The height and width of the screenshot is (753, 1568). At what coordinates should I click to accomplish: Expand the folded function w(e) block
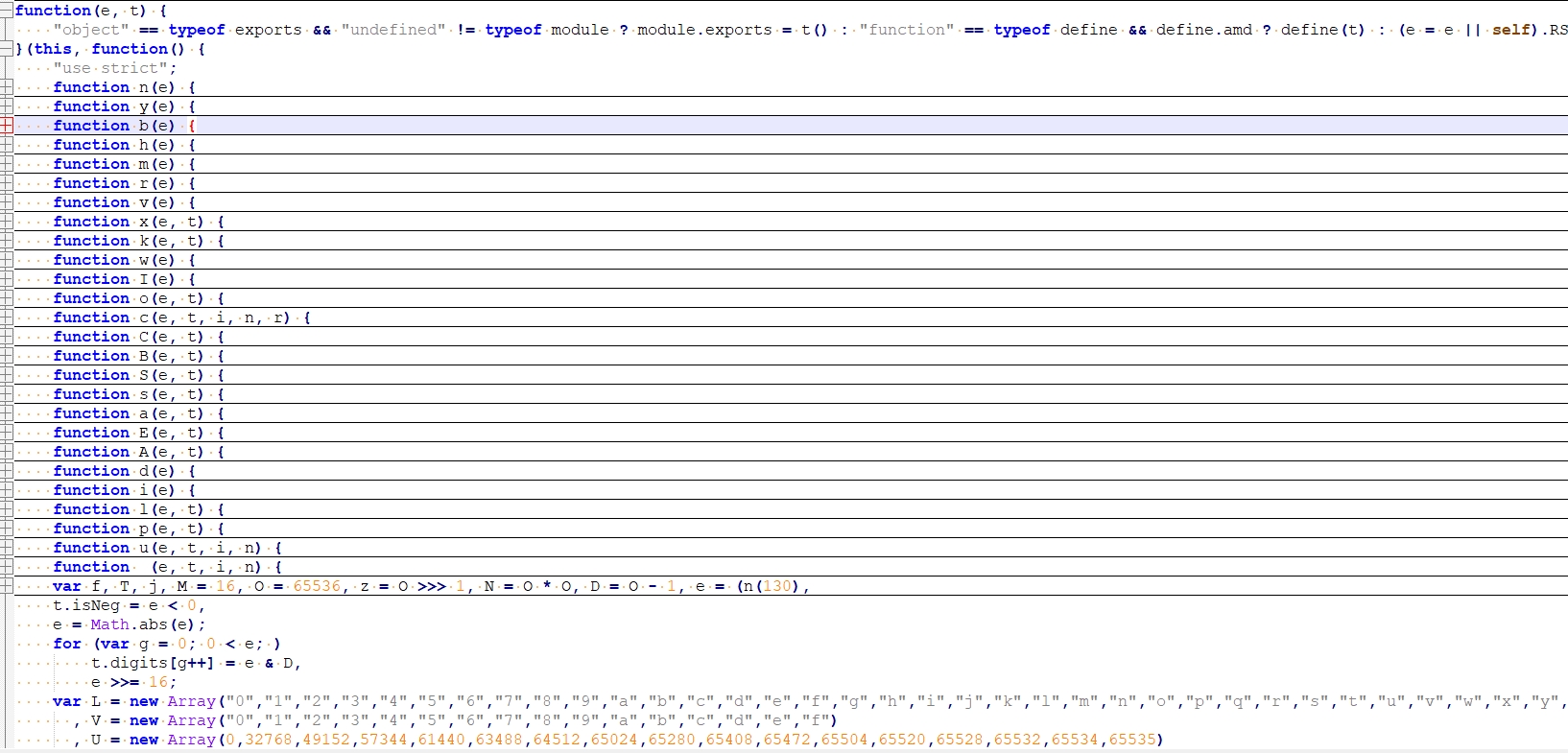click(7, 260)
